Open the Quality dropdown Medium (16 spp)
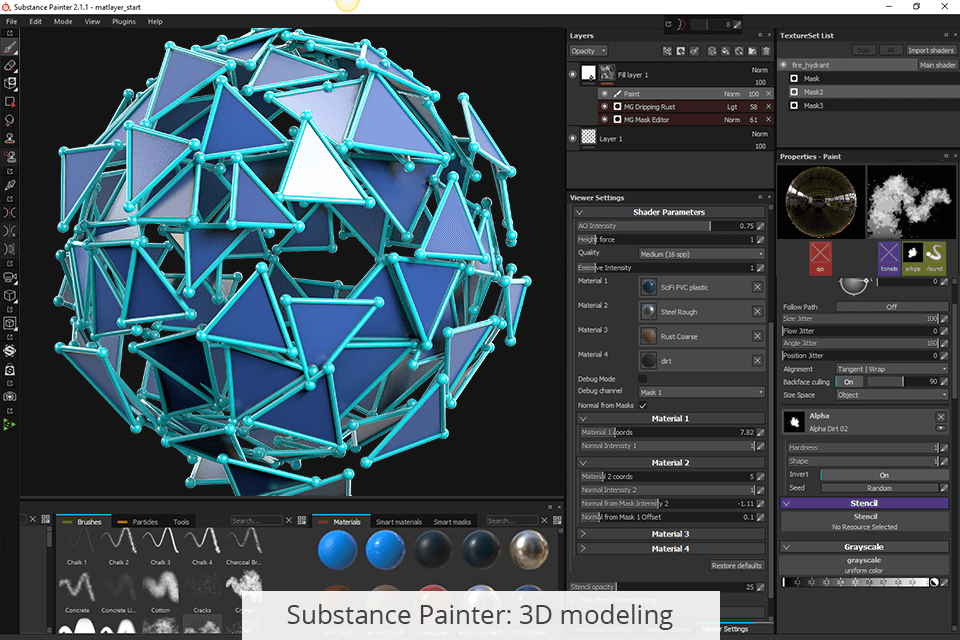The height and width of the screenshot is (640, 960). (701, 254)
